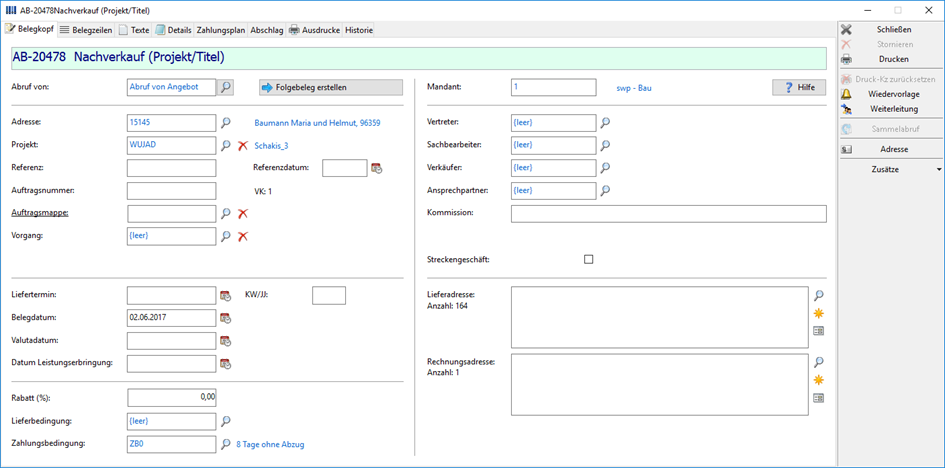Search Rechnungsadresse with magnifier icon
Screen dimensions: 945x468
(818, 362)
